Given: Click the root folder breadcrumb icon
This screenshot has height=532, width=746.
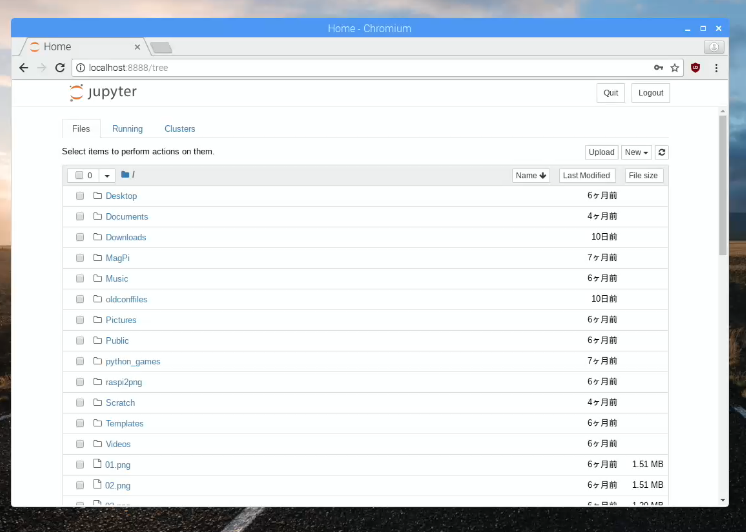Looking at the screenshot, I should 125,175.
